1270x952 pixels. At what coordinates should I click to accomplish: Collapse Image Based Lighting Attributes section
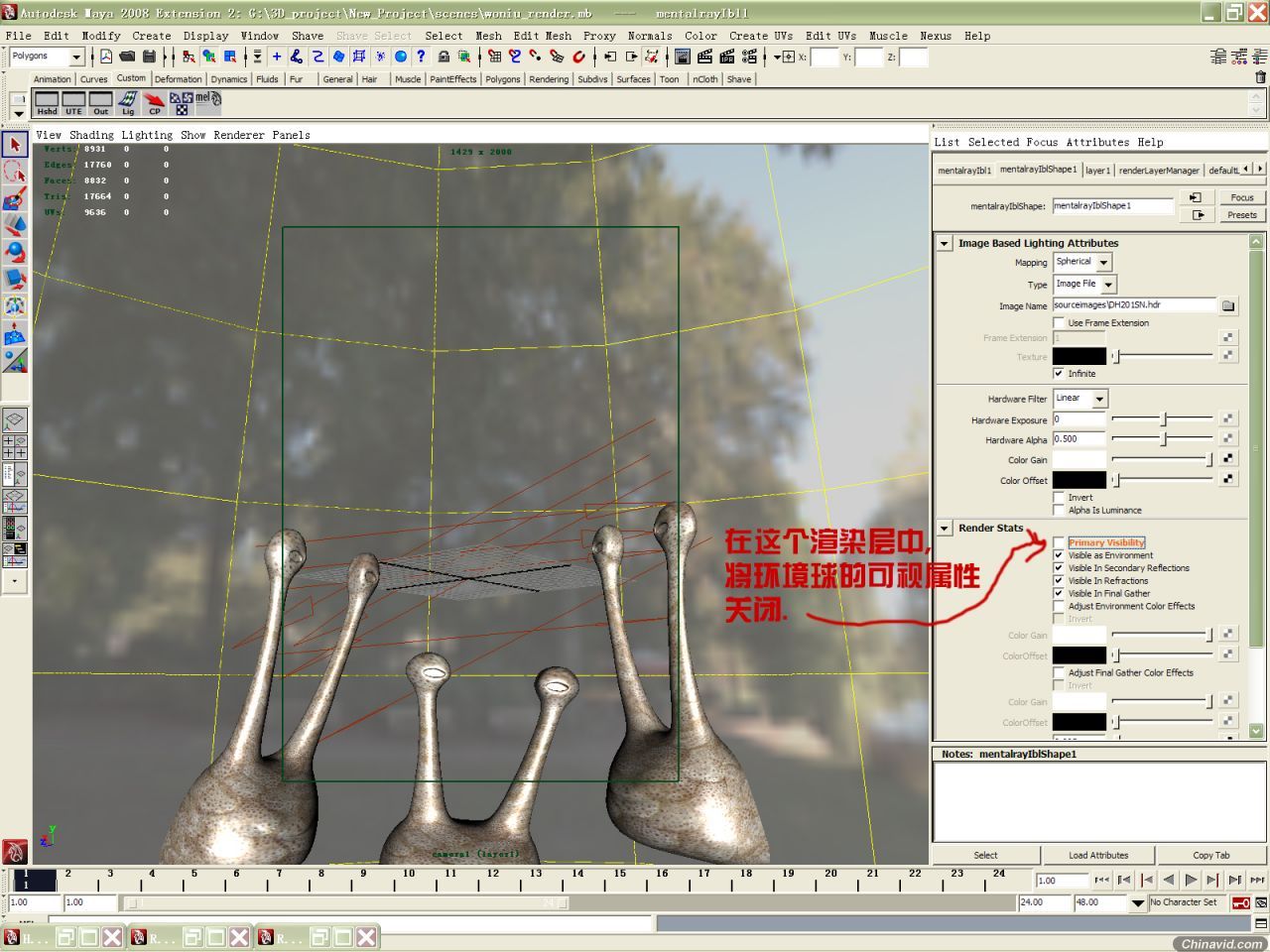coord(945,243)
